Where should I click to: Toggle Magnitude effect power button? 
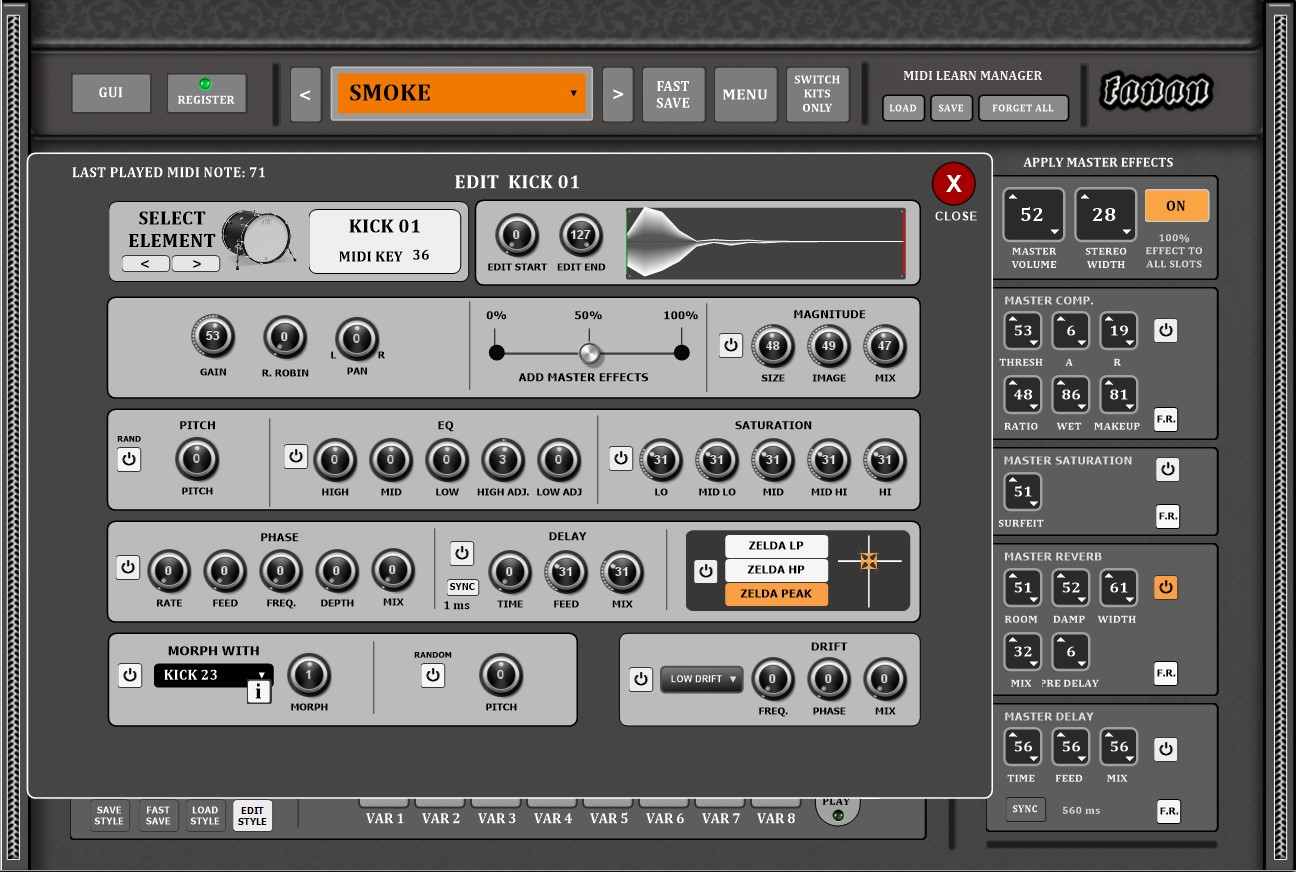[730, 346]
